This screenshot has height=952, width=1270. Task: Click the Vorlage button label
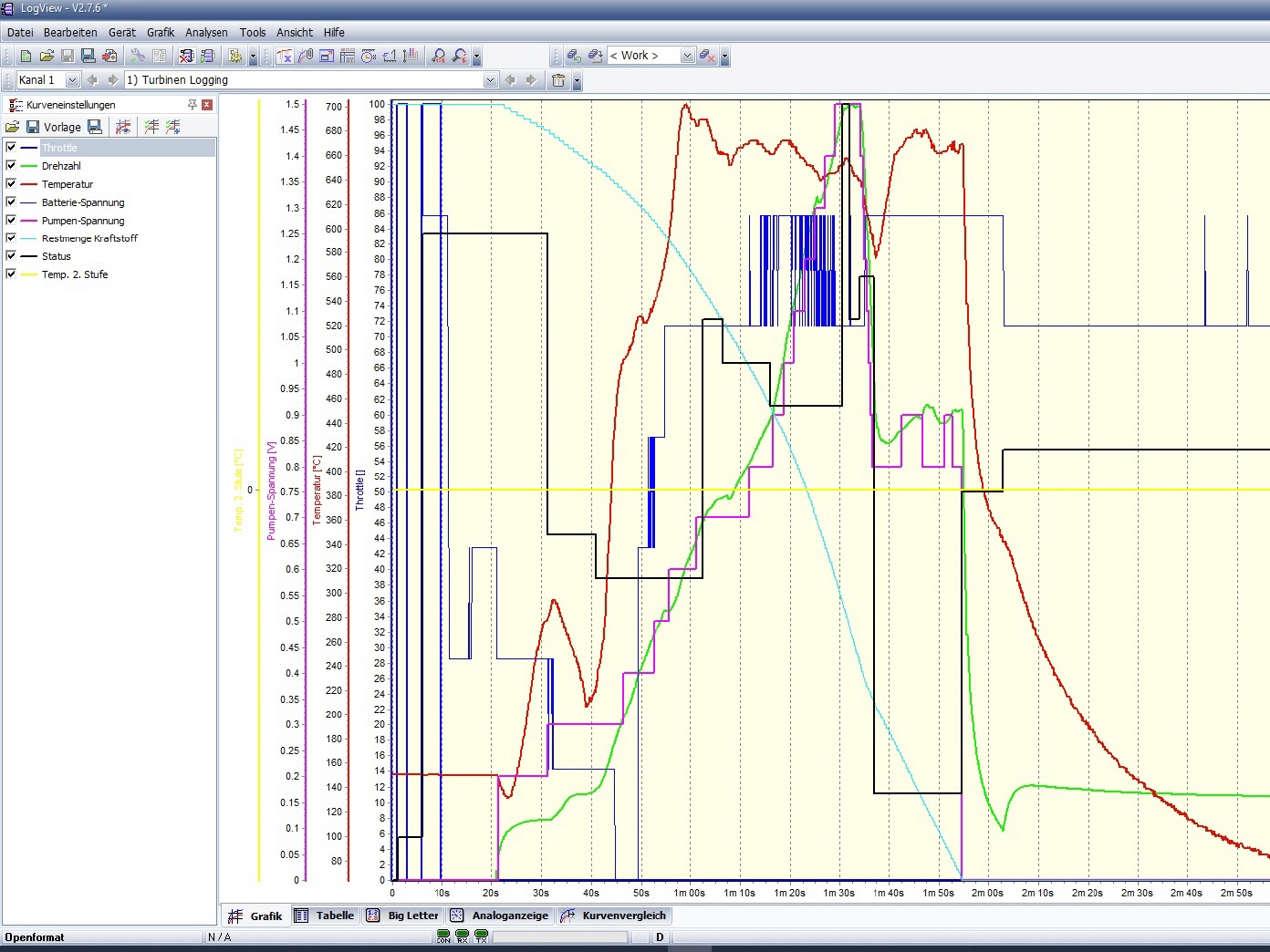click(62, 127)
